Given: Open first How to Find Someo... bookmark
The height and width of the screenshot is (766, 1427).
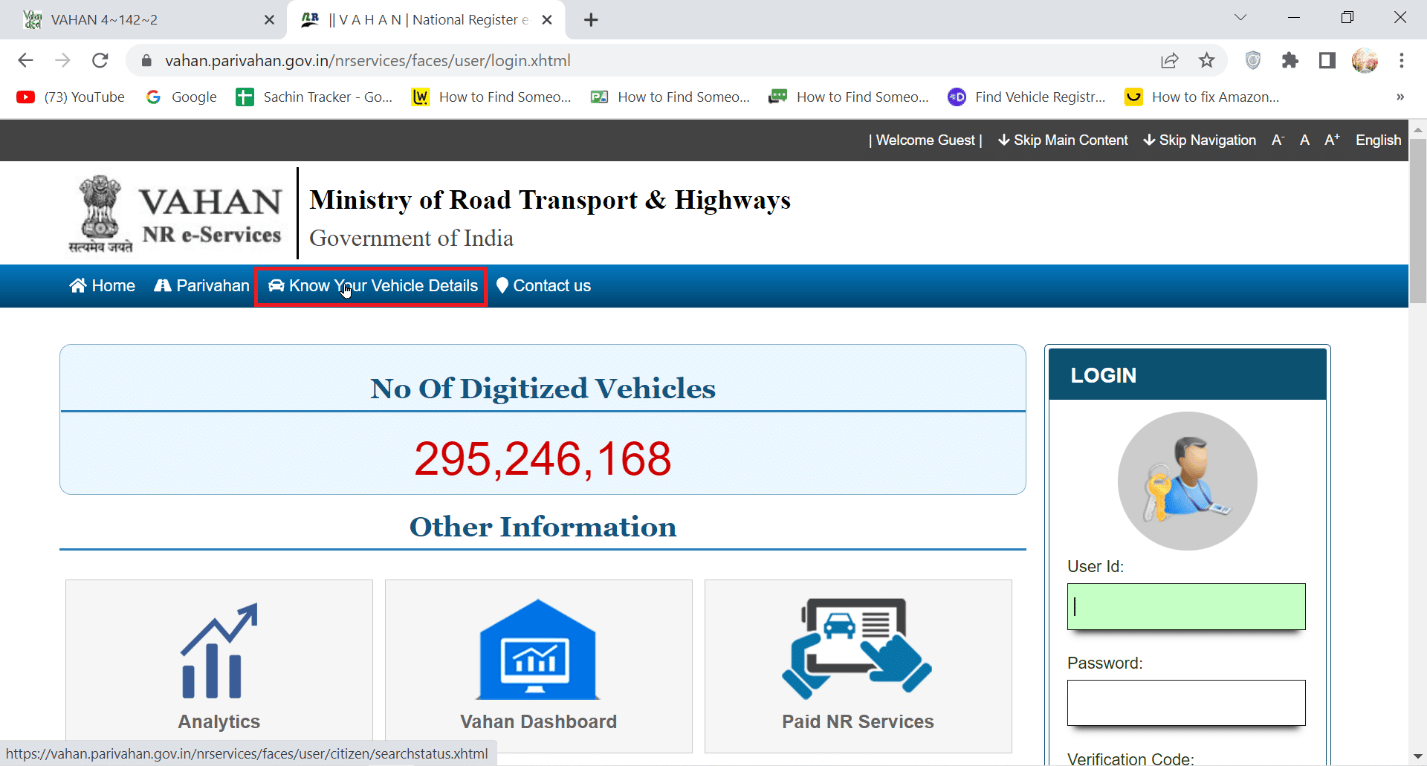Looking at the screenshot, I should 492,97.
